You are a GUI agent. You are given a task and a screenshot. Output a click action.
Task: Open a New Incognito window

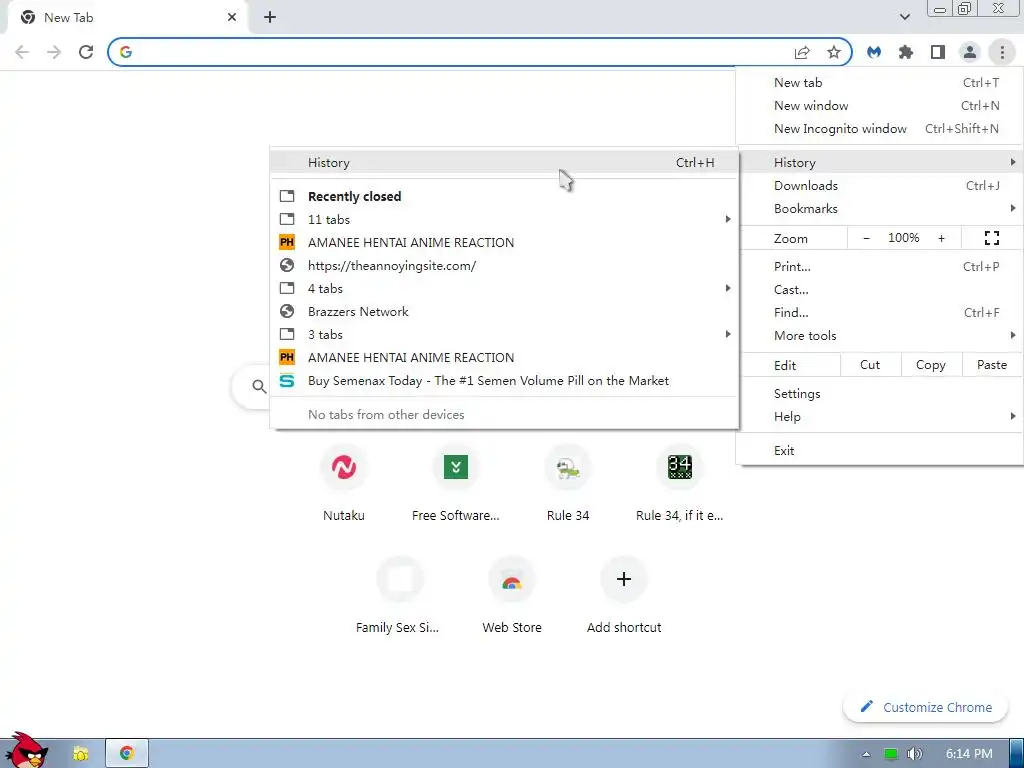coord(880,129)
